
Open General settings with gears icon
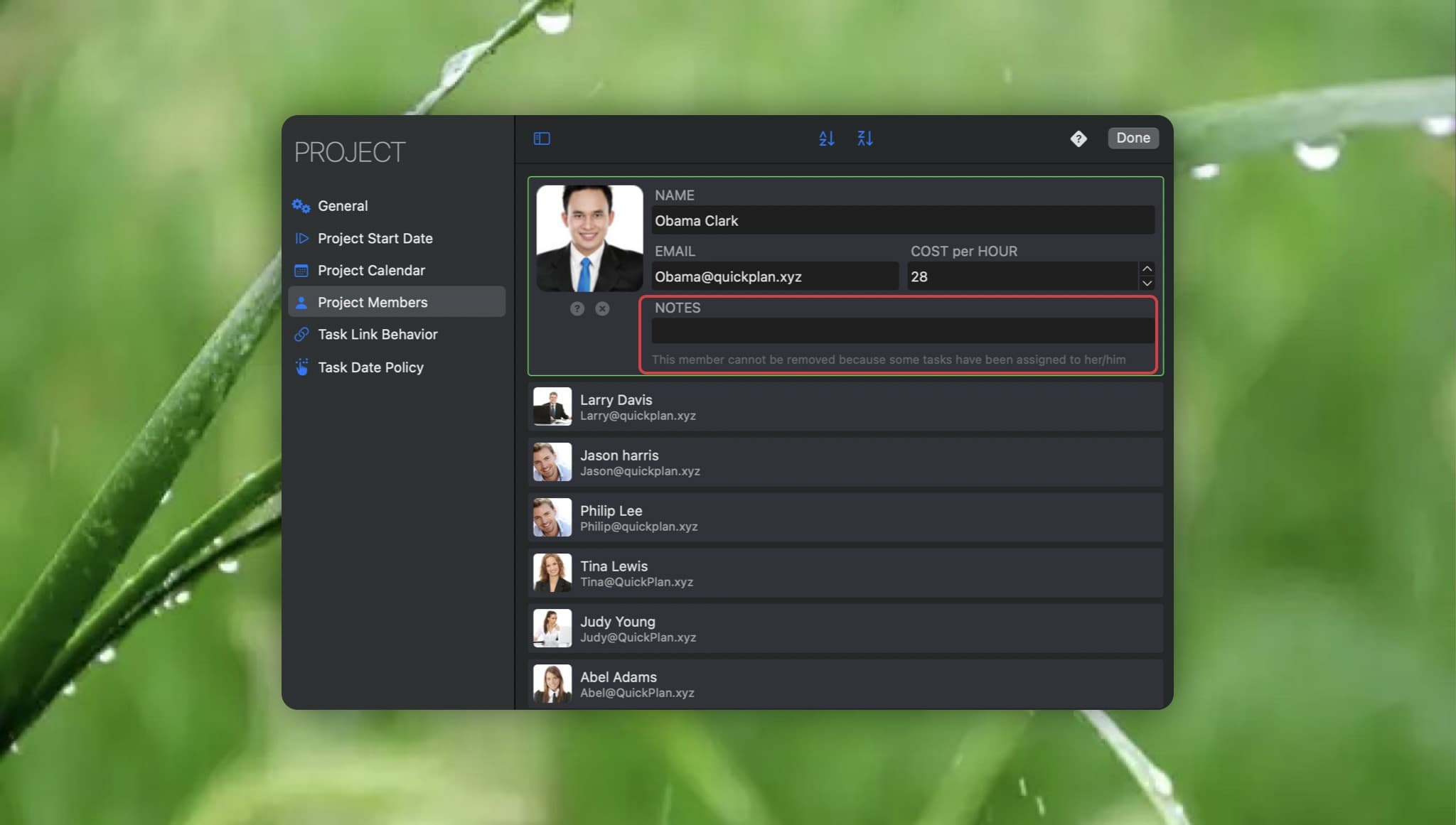(x=342, y=206)
